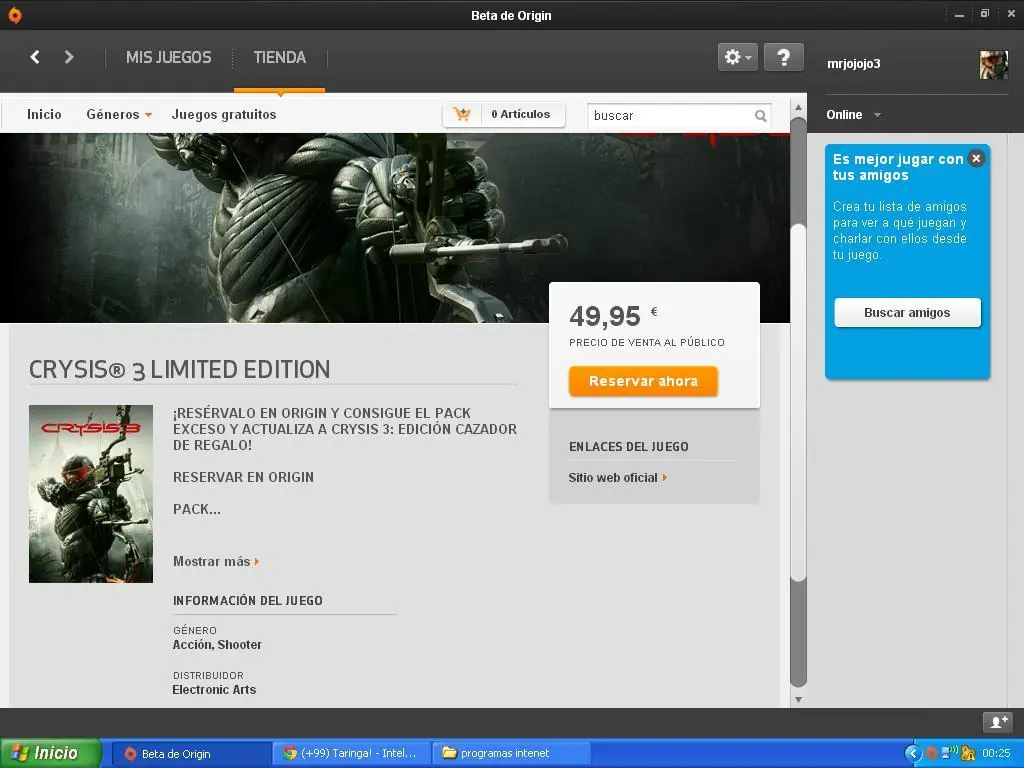The height and width of the screenshot is (768, 1024).
Task: Click the mrjojojo3 profile avatar
Action: point(993,64)
